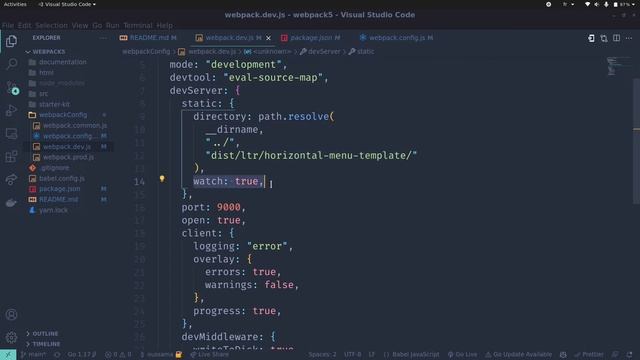Click the lightbulb code action on line 14
640x360 pixels.
tap(162, 178)
